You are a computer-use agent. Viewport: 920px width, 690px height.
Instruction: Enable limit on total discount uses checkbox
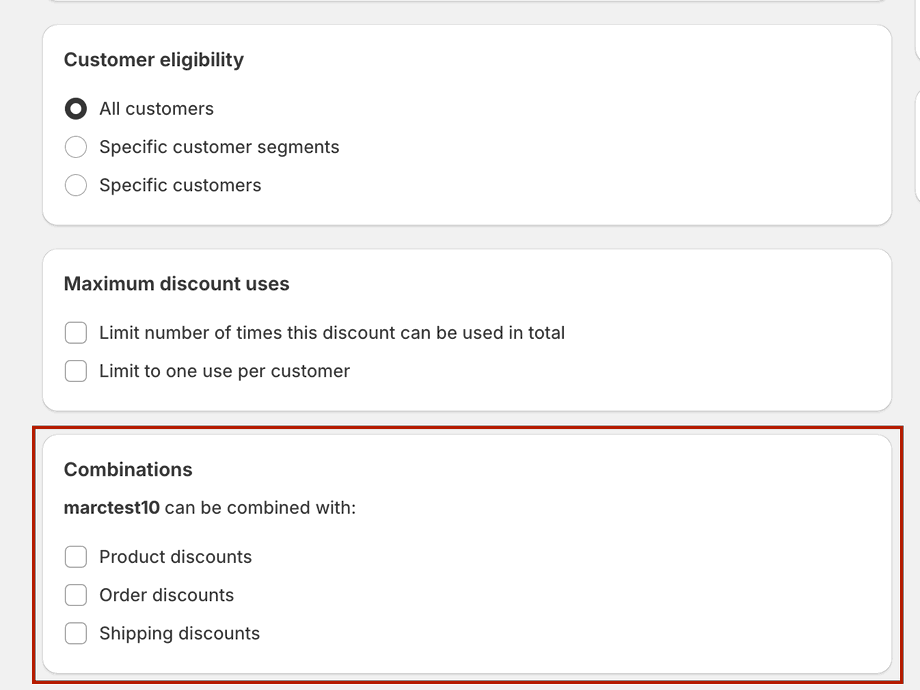pyautogui.click(x=76, y=333)
